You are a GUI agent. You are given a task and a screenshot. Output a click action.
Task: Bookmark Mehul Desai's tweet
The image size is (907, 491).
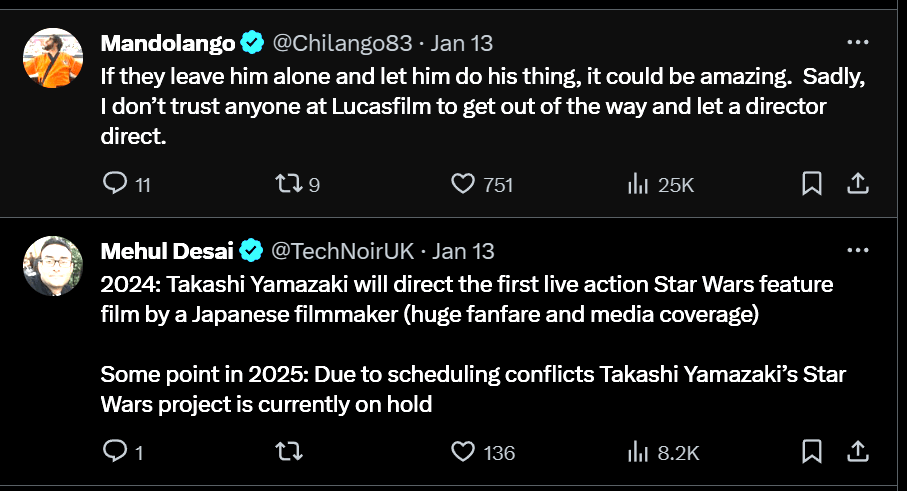812,452
